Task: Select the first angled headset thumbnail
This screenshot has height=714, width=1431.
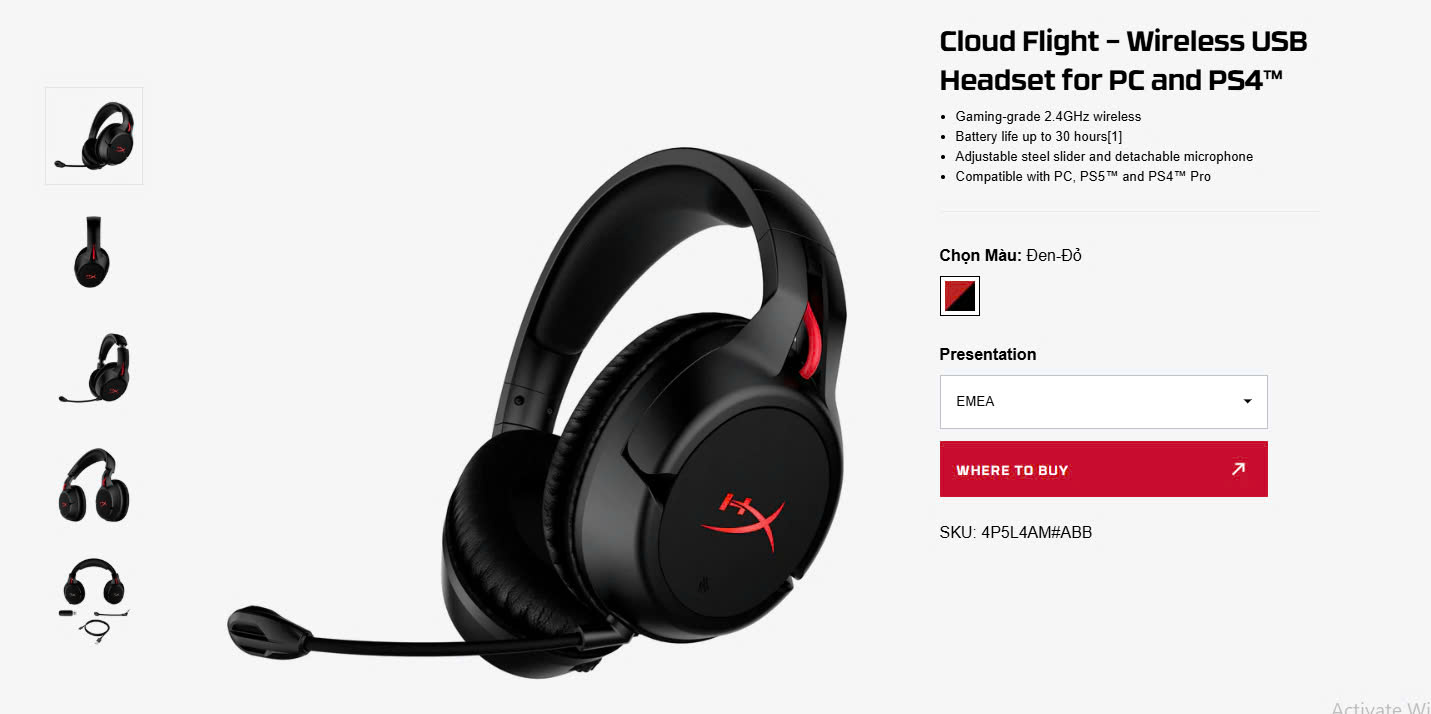Action: coord(94,136)
